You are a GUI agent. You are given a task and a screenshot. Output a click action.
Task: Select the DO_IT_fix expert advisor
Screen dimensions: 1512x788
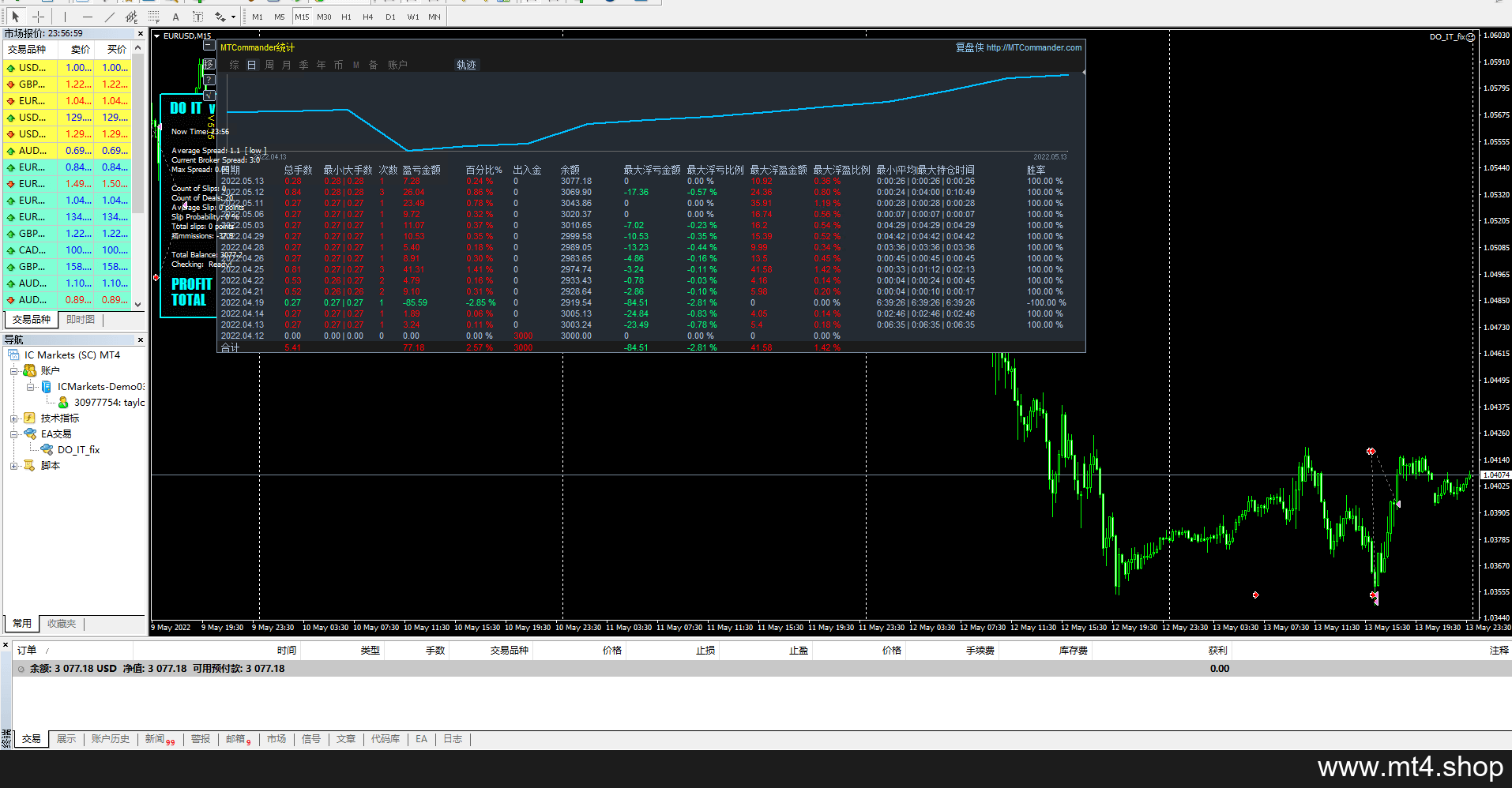(x=78, y=450)
